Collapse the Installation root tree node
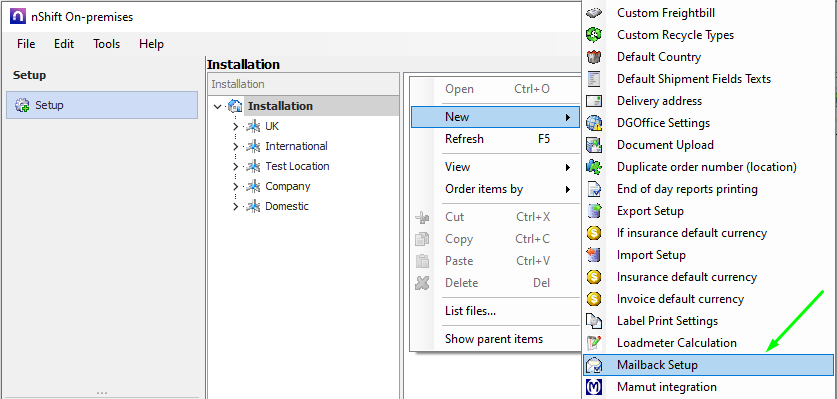Viewport: 837px width, 399px height. tap(217, 106)
